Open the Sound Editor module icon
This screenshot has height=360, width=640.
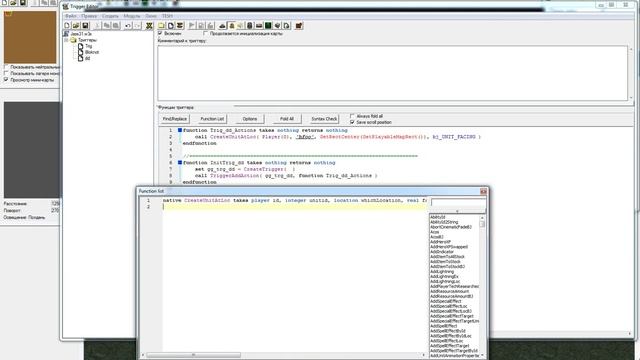click(240, 26)
